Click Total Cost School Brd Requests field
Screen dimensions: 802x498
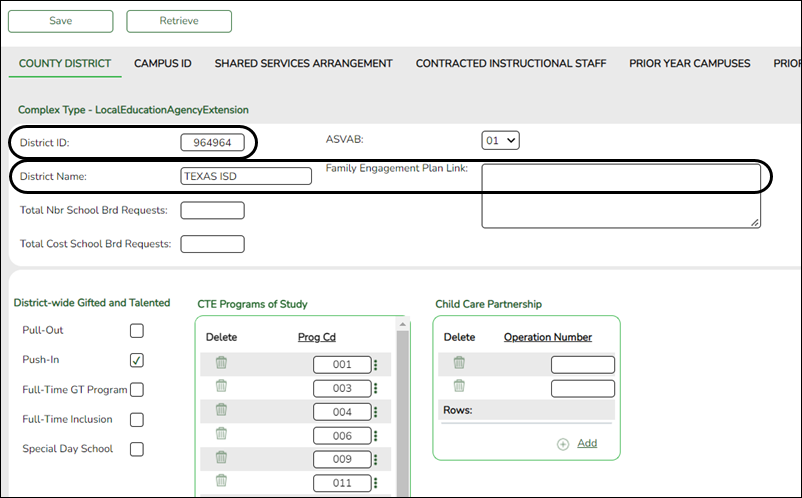212,244
